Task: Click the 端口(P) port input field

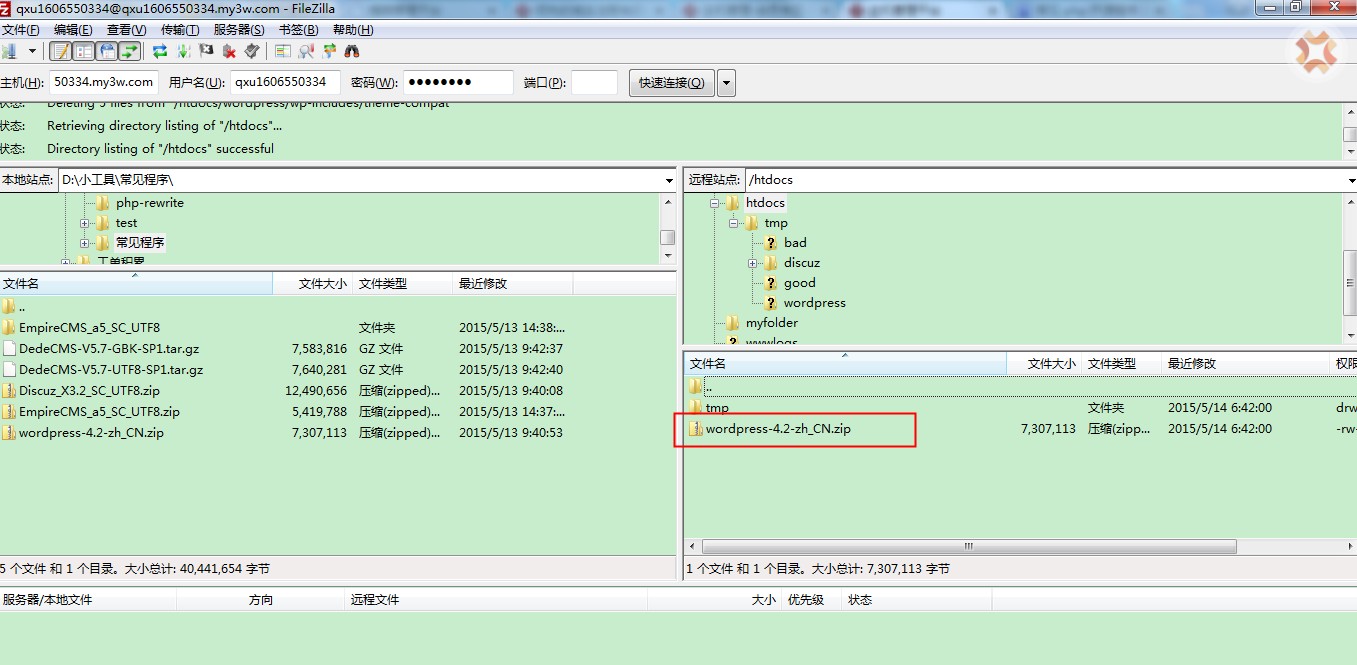Action: click(x=594, y=83)
